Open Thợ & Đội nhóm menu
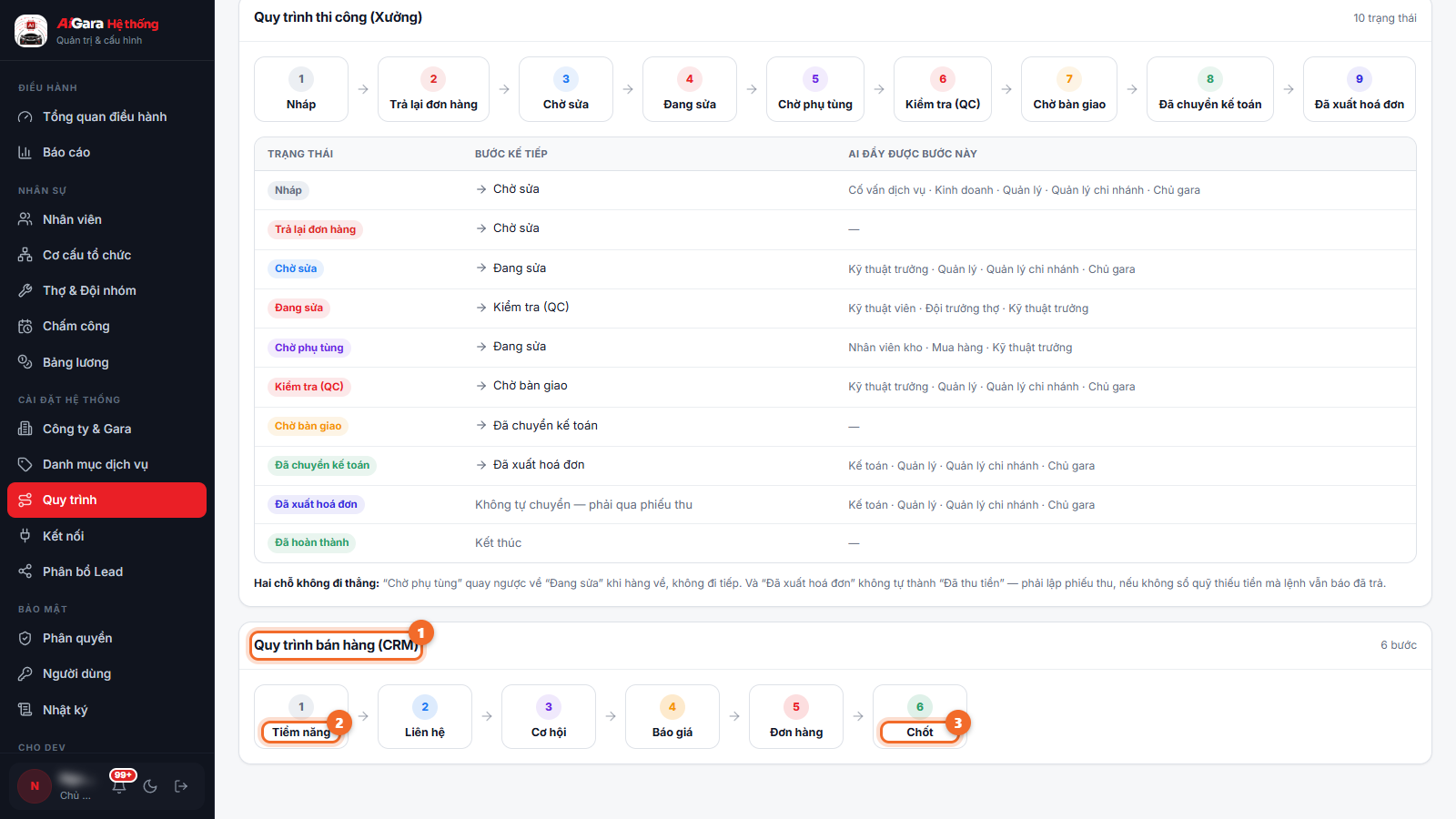 [x=107, y=290]
